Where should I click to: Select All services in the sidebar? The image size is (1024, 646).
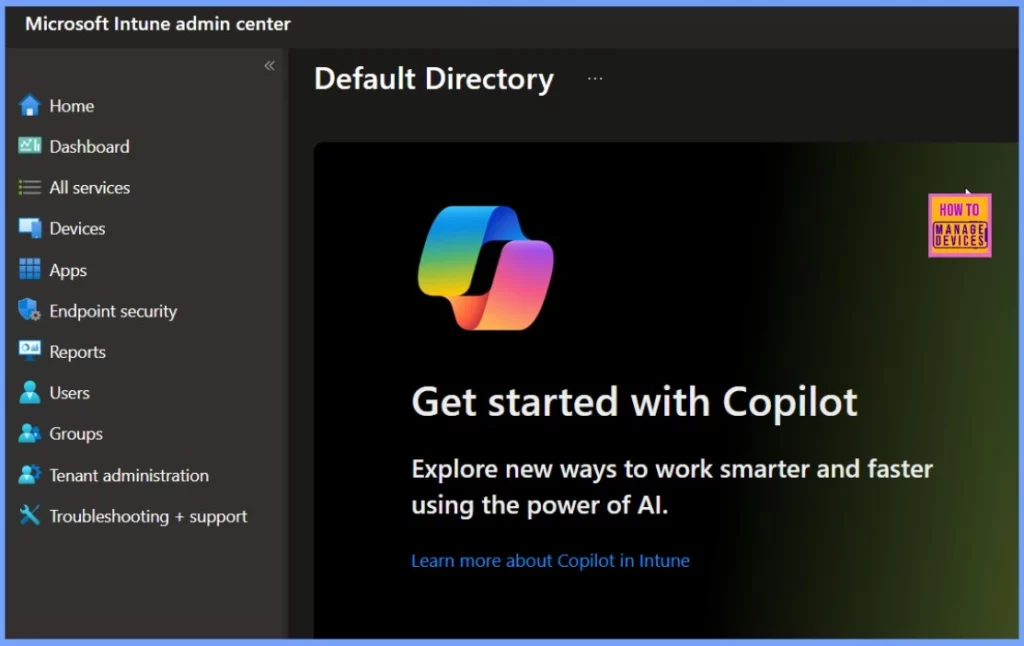coord(90,187)
